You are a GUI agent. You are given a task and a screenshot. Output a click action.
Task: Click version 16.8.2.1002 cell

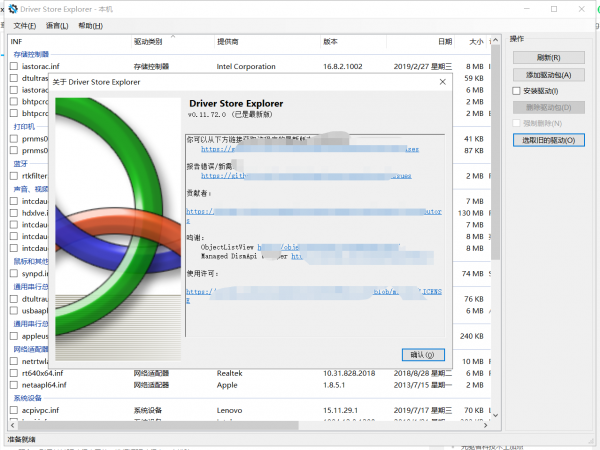tap(342, 66)
